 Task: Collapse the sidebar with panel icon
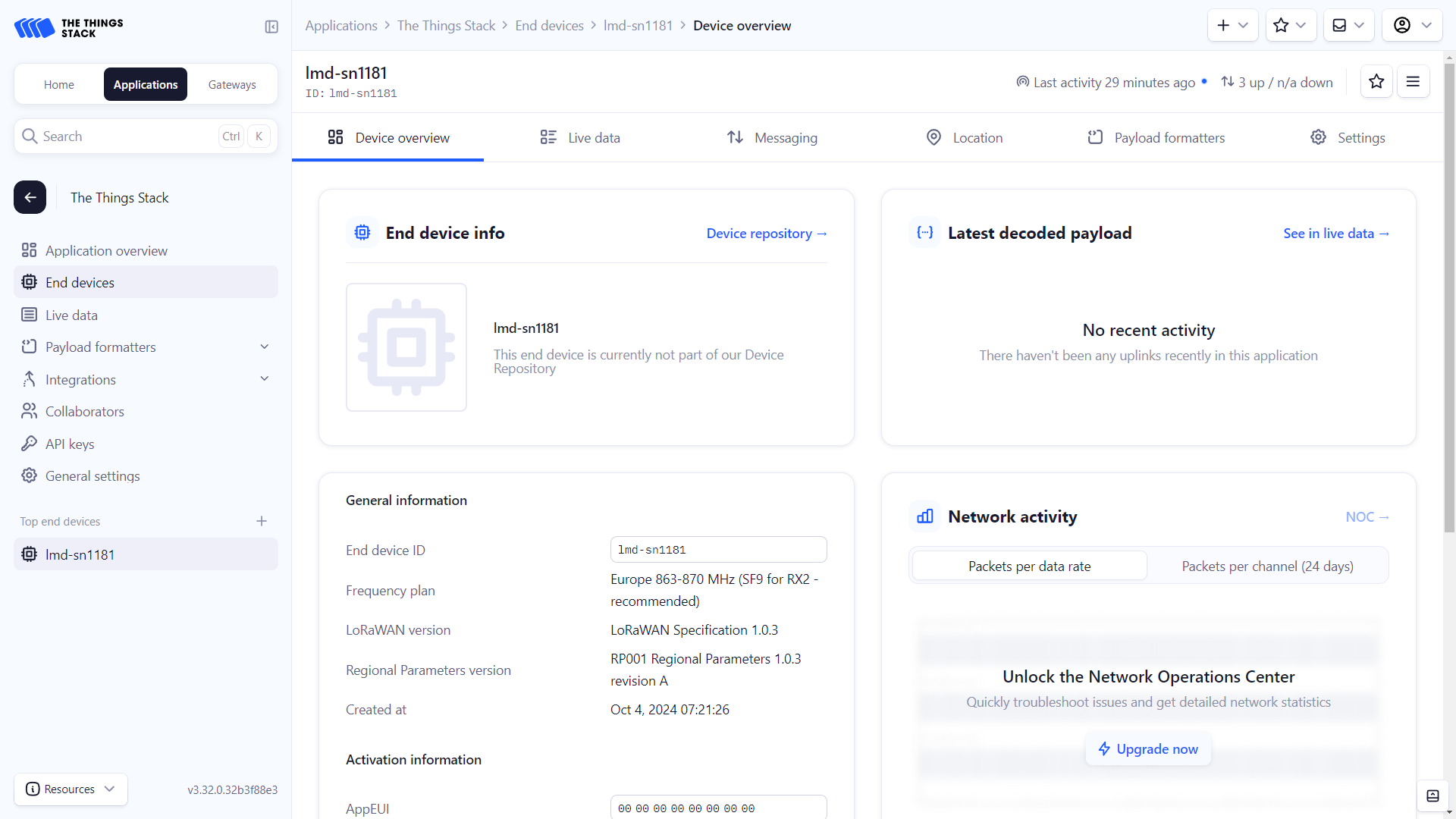tap(271, 27)
